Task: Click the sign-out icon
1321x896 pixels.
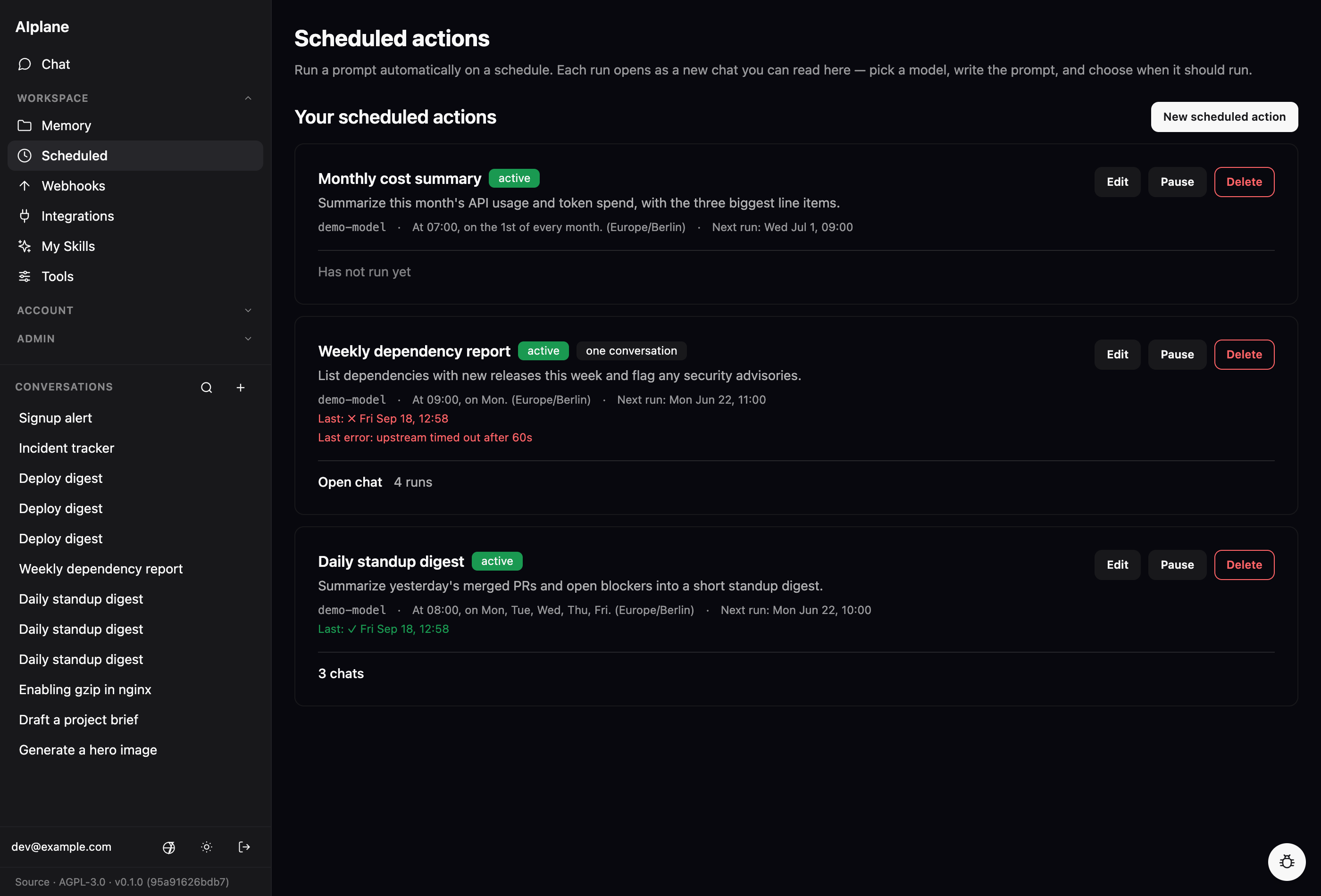Action: click(244, 847)
